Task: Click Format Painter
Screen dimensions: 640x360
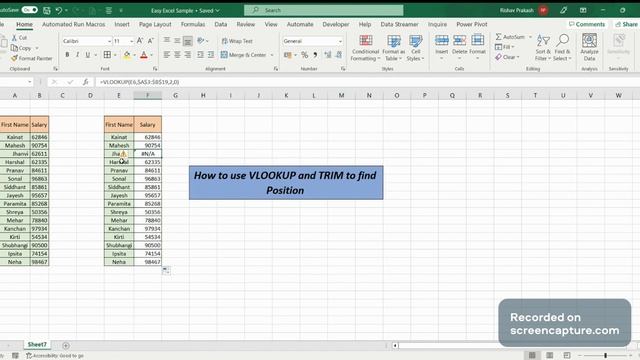Action: 32,58
